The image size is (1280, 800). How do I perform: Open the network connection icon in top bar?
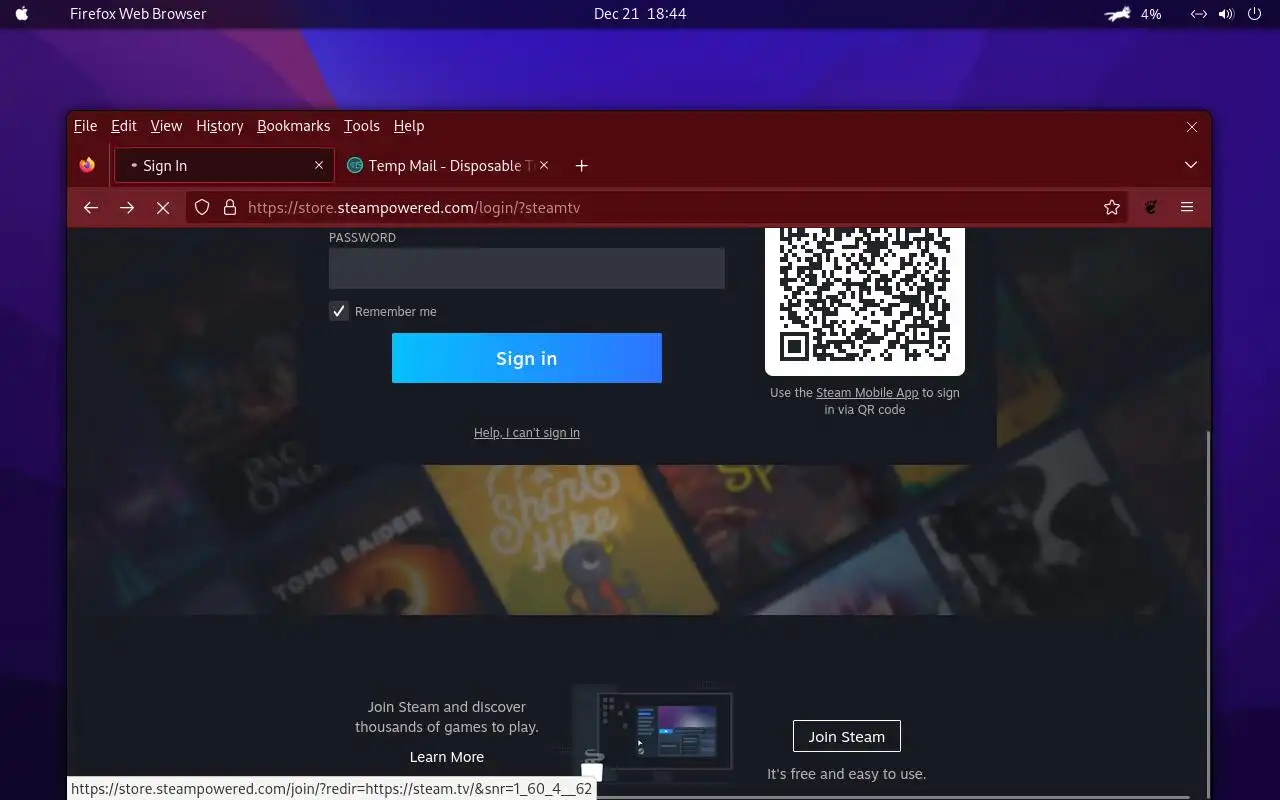coord(1198,14)
